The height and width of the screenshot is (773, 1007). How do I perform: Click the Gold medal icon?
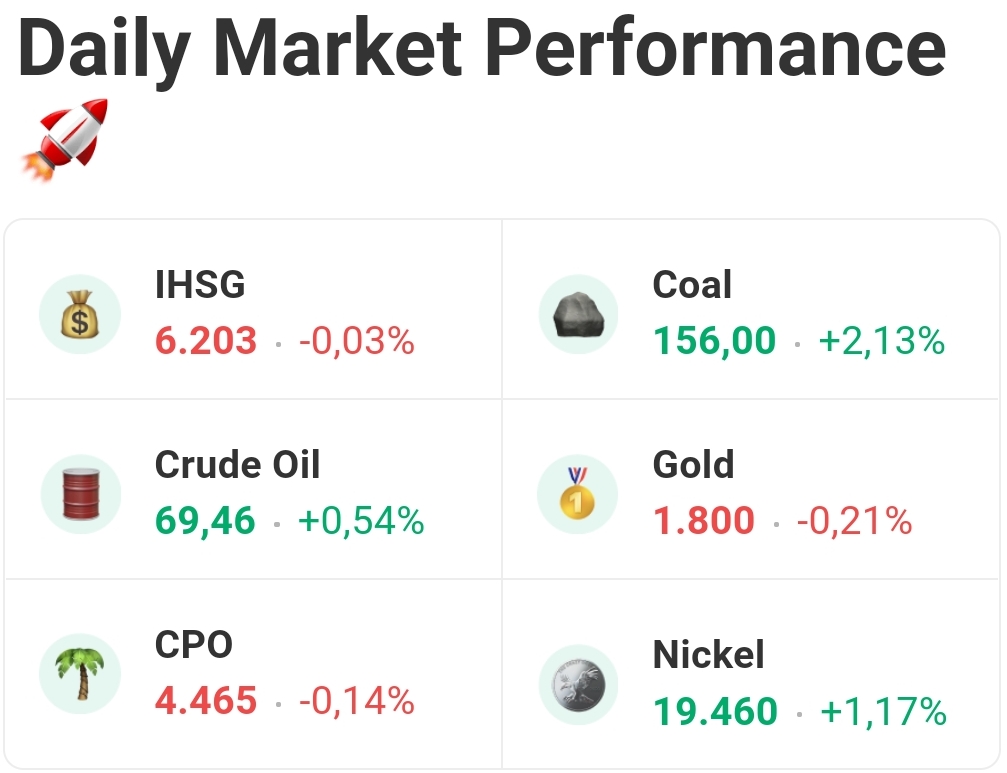coord(578,494)
